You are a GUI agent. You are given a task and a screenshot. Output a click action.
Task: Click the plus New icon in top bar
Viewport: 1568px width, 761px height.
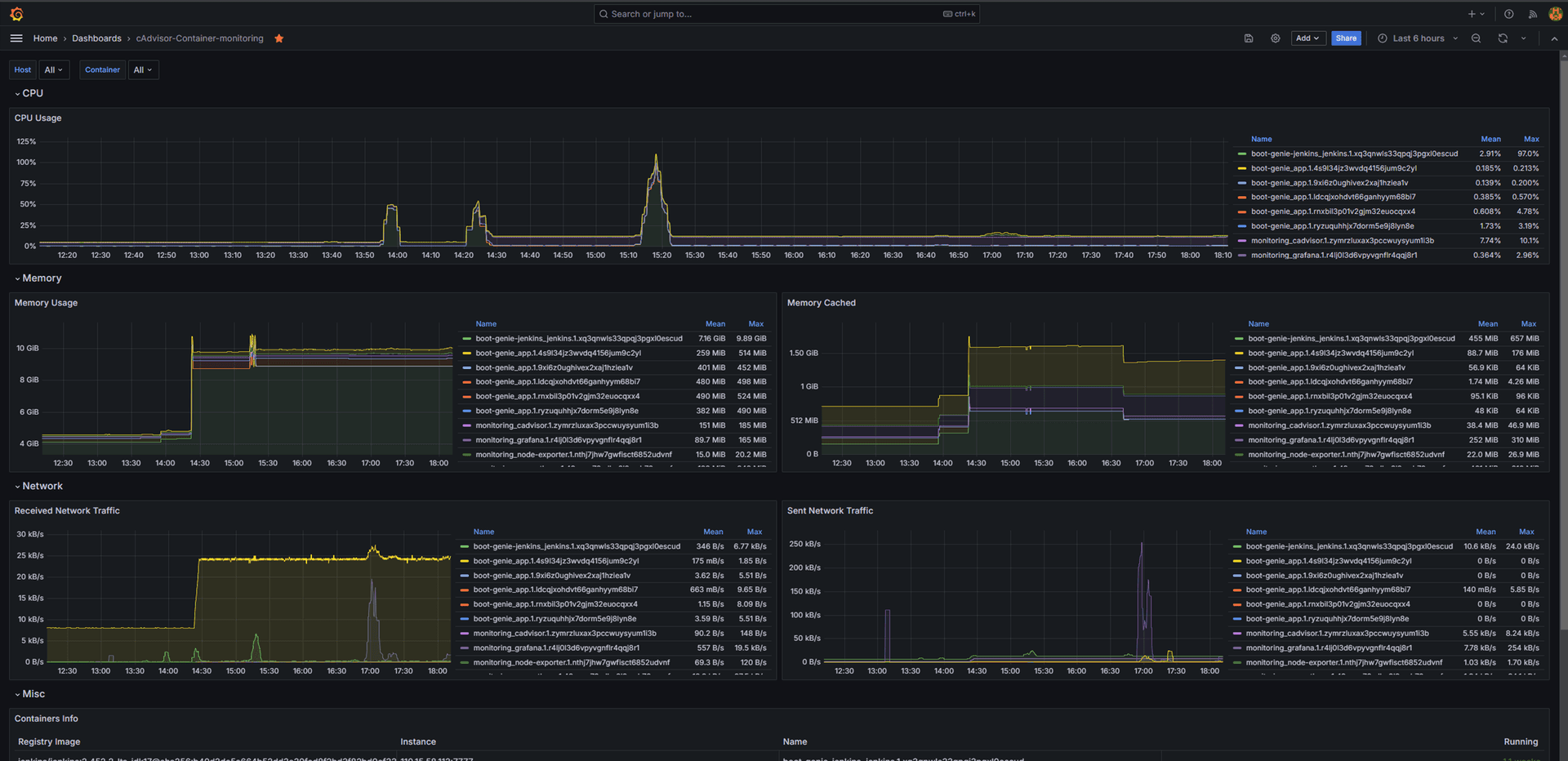coord(1472,14)
